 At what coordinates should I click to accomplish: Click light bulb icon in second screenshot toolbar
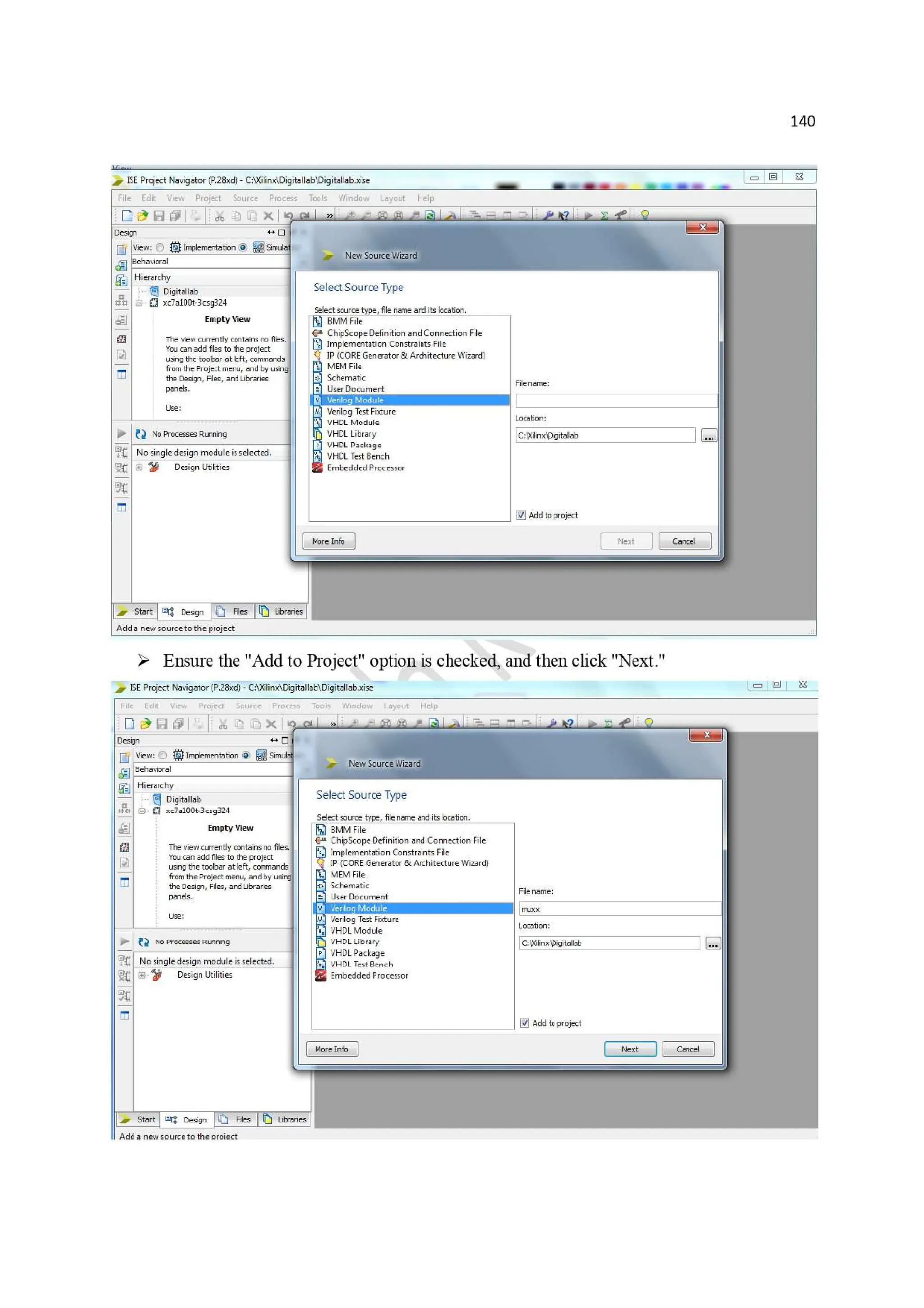(648, 723)
